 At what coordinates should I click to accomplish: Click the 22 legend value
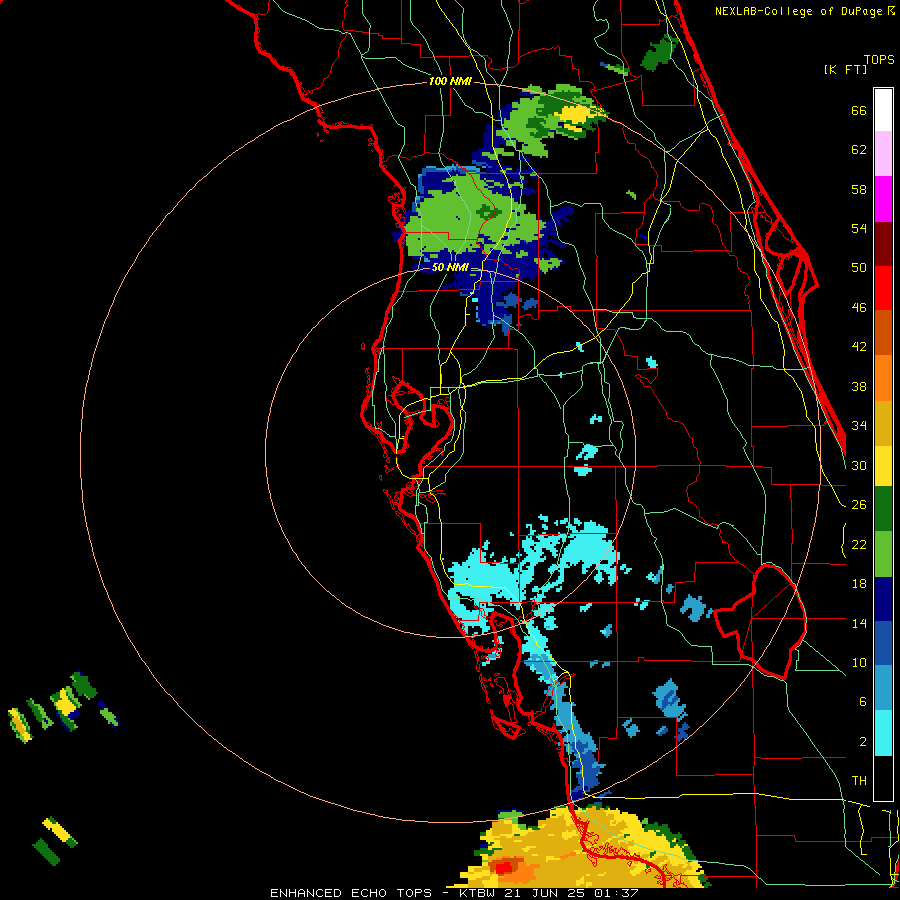point(859,544)
